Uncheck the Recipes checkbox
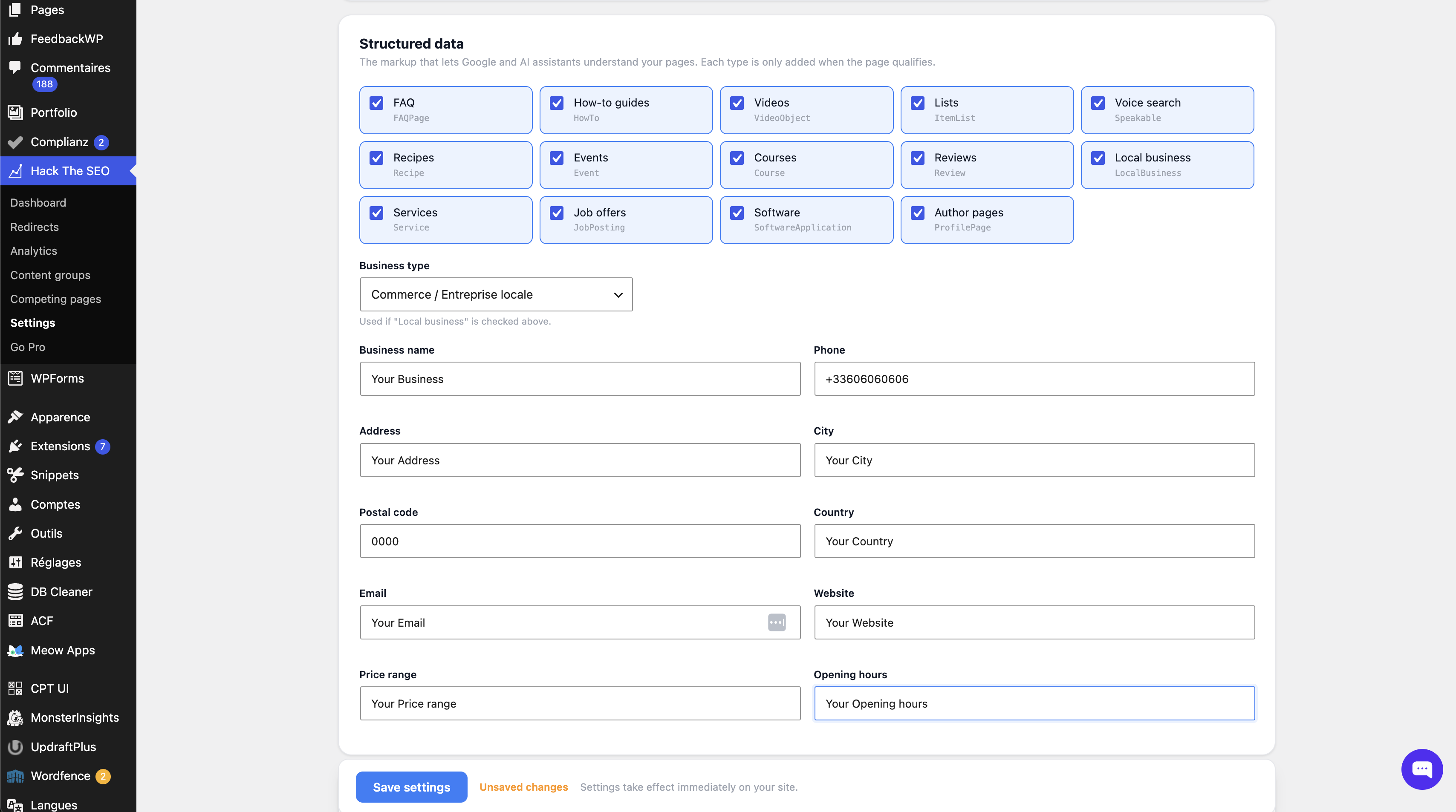Screen dimensions: 1456x812 tap(376, 158)
